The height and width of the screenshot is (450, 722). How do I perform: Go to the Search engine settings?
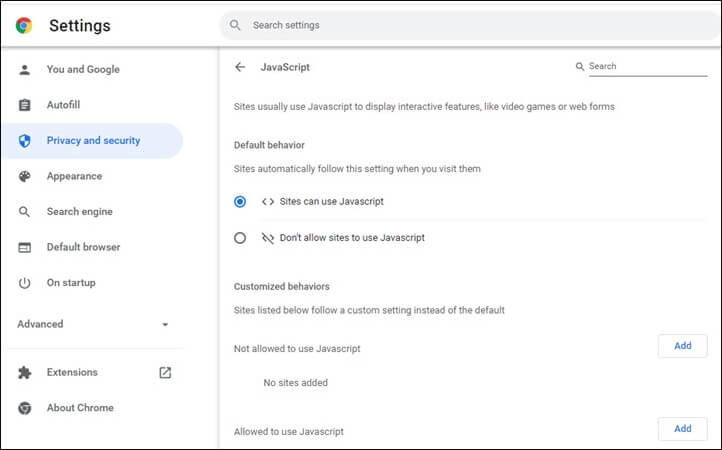79,212
